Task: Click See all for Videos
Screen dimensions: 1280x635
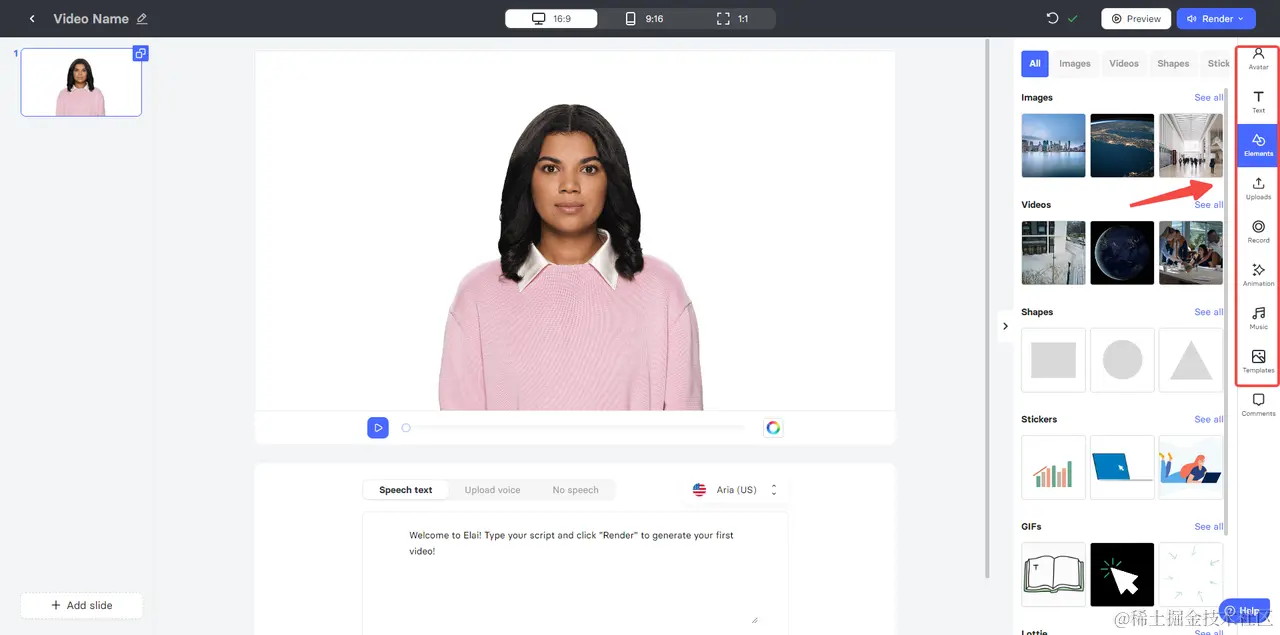Action: click(x=1208, y=205)
